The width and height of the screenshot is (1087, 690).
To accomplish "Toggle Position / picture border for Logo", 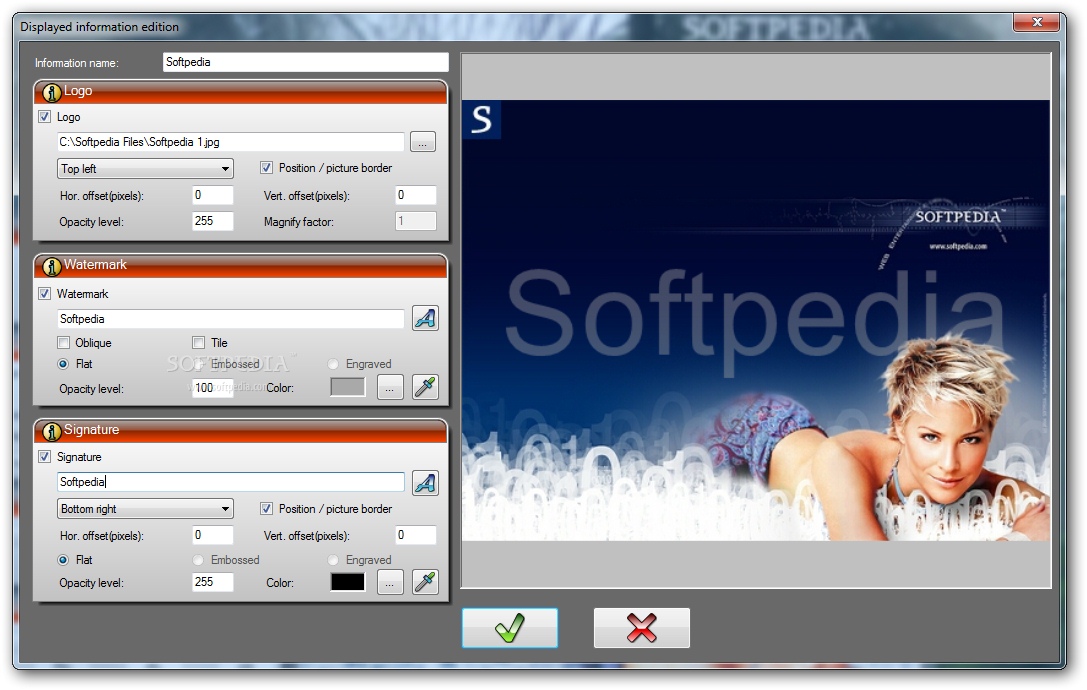I will (266, 168).
